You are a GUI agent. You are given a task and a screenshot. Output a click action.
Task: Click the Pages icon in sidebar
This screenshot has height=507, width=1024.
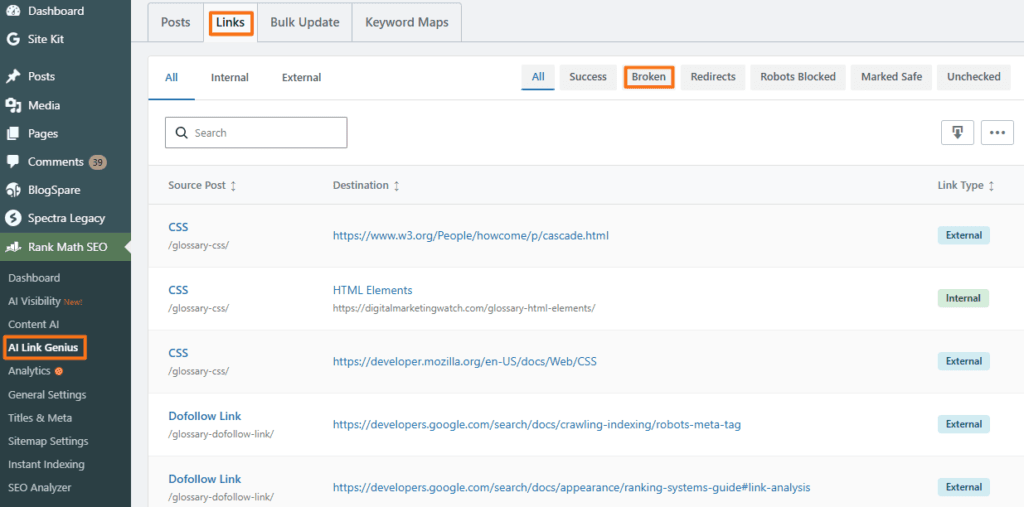(x=13, y=133)
